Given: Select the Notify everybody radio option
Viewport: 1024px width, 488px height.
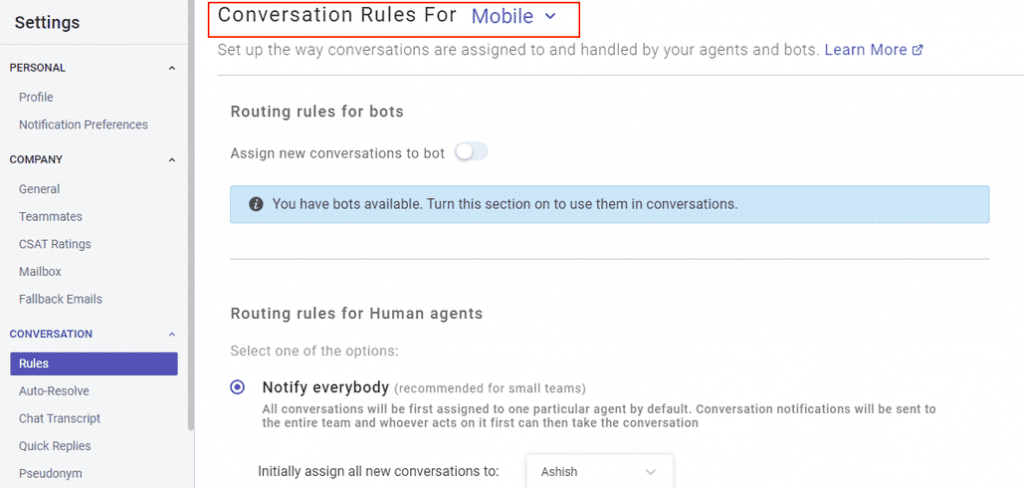Looking at the screenshot, I should point(238,387).
